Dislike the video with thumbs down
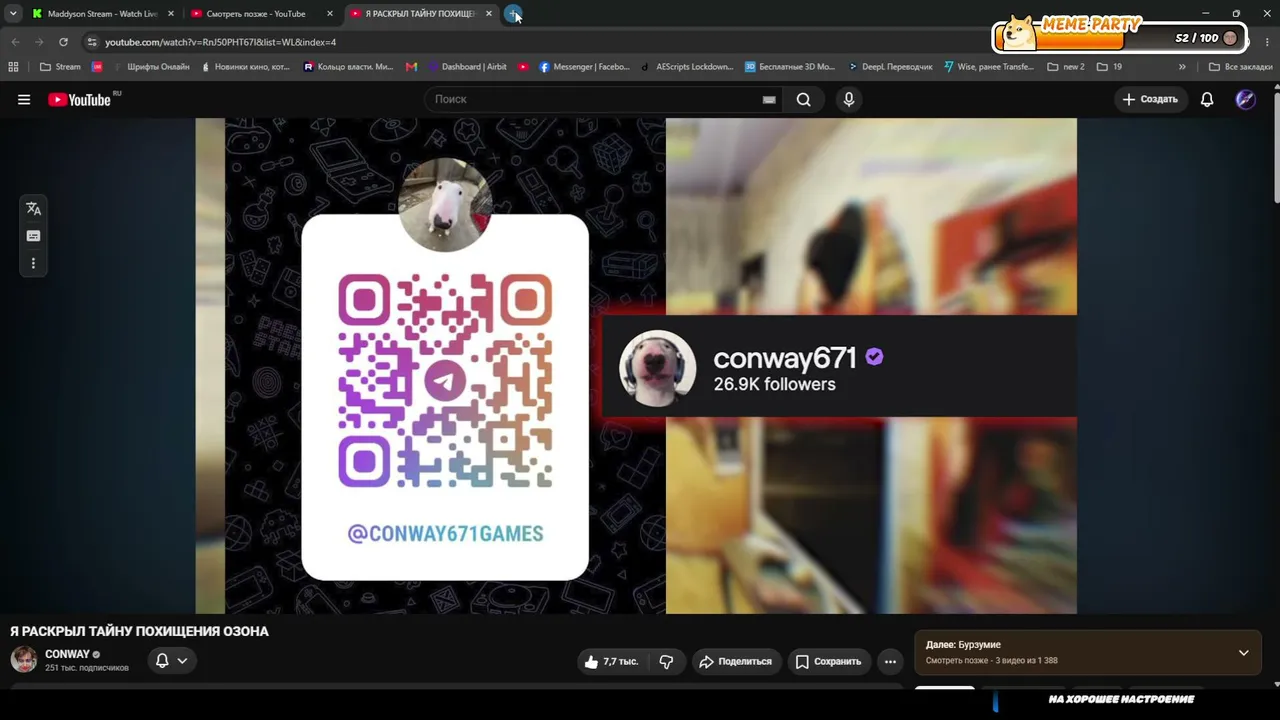Viewport: 1280px width, 720px height. pyautogui.click(x=666, y=661)
